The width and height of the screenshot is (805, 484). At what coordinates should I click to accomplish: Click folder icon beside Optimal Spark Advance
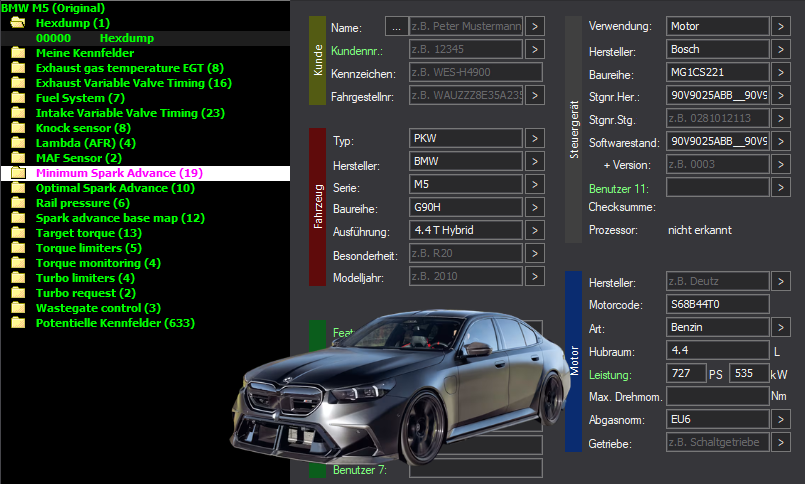click(x=18, y=188)
